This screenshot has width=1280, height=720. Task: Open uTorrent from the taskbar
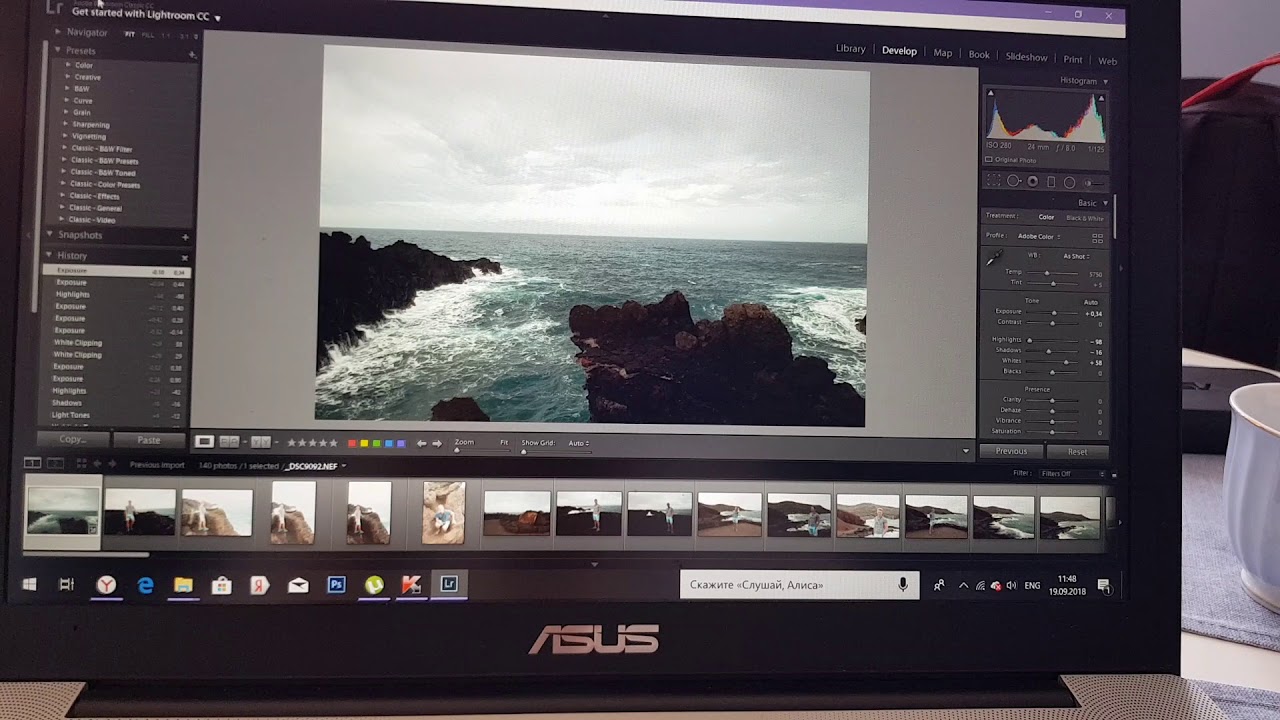pyautogui.click(x=374, y=585)
